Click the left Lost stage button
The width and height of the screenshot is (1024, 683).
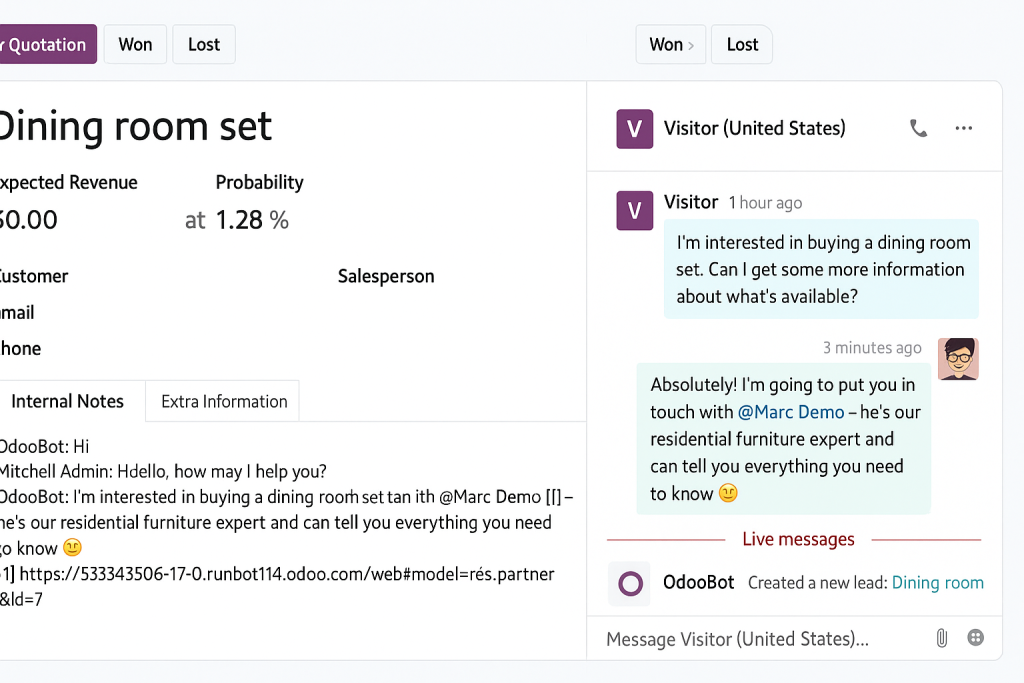(204, 44)
